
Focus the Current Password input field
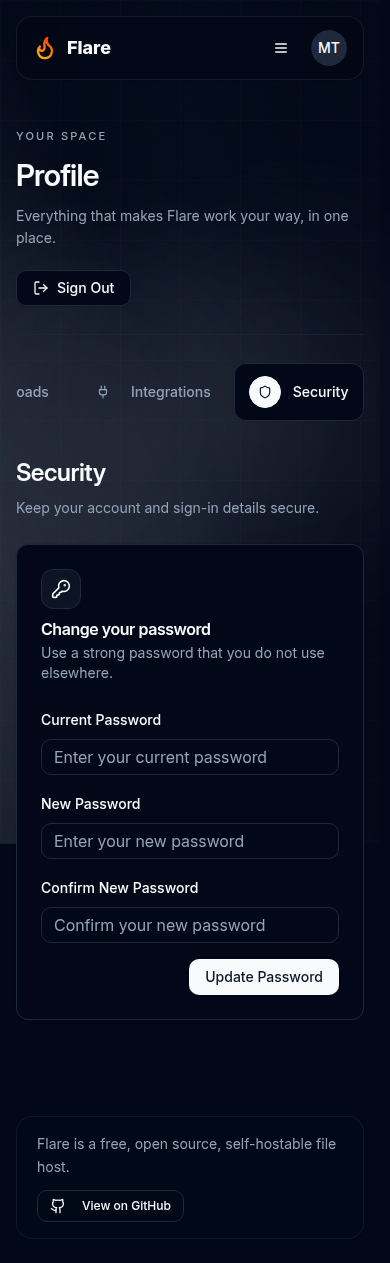pyautogui.click(x=190, y=757)
